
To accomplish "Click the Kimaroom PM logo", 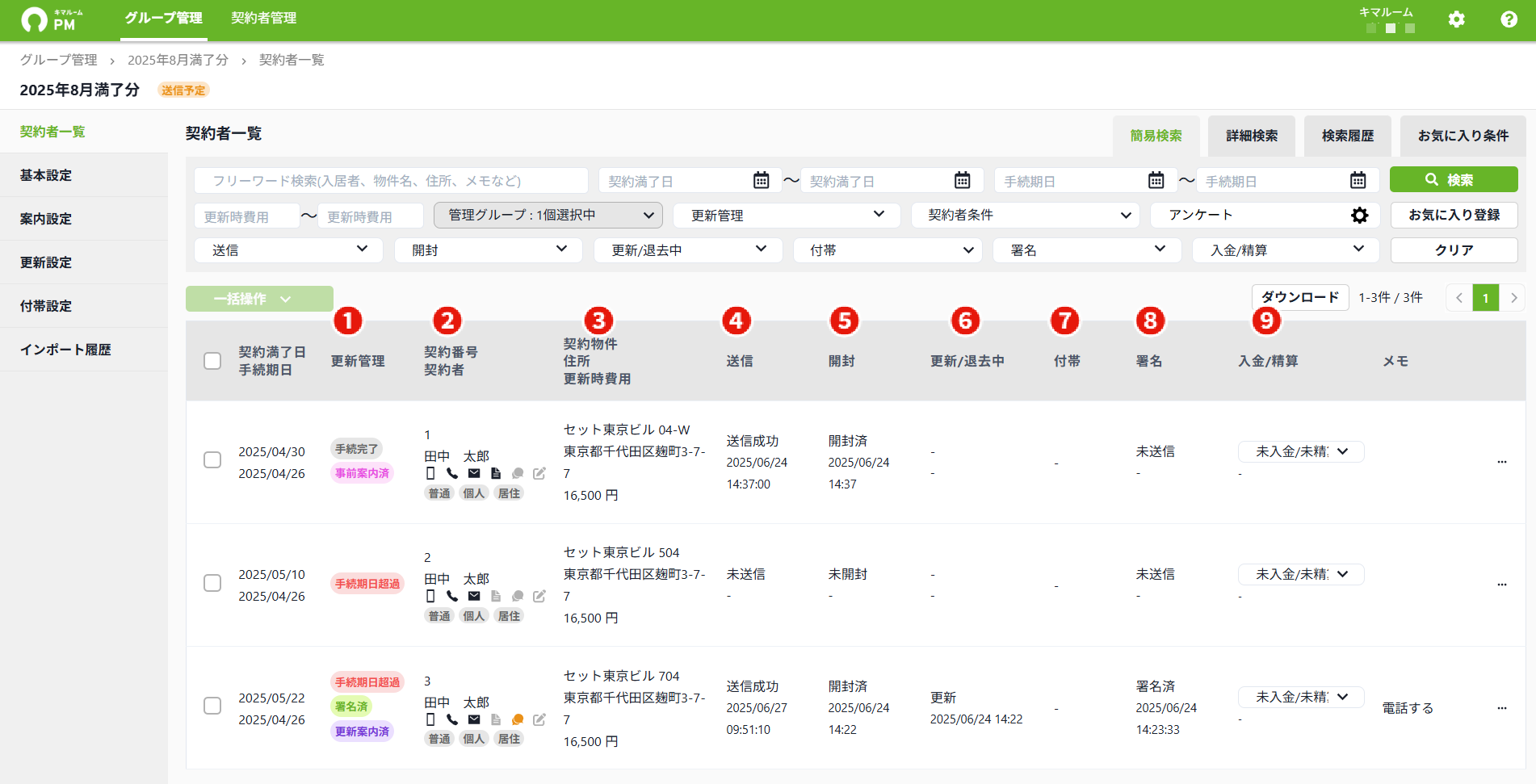I will coord(52,19).
